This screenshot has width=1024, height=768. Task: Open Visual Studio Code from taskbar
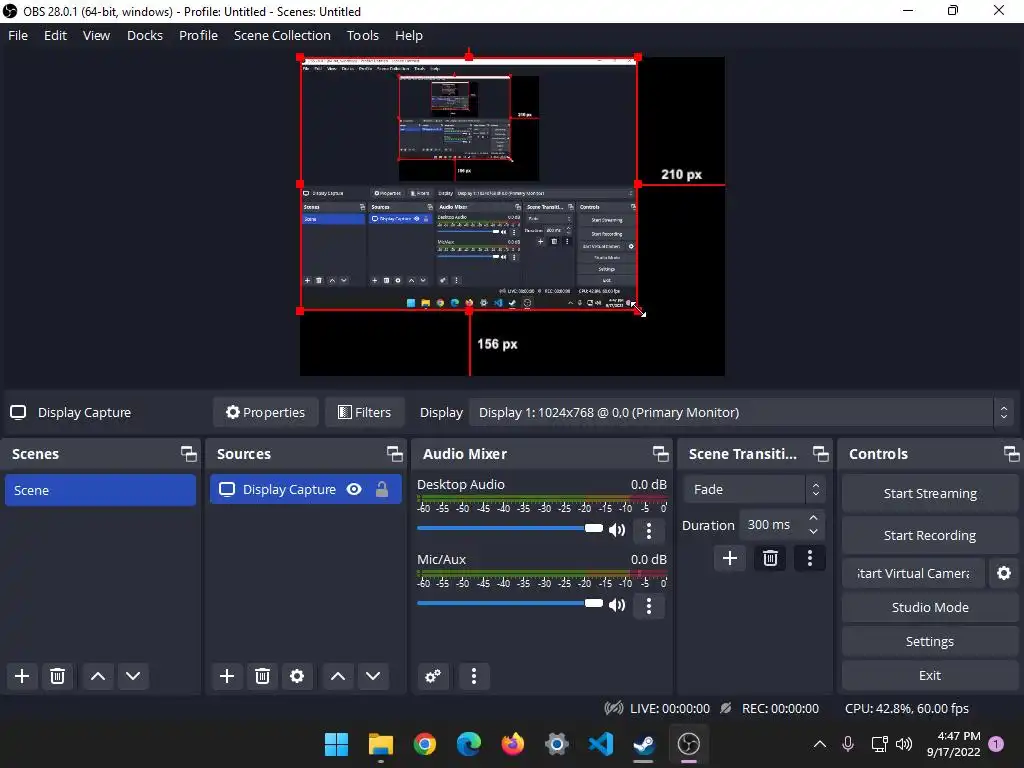[x=601, y=744]
